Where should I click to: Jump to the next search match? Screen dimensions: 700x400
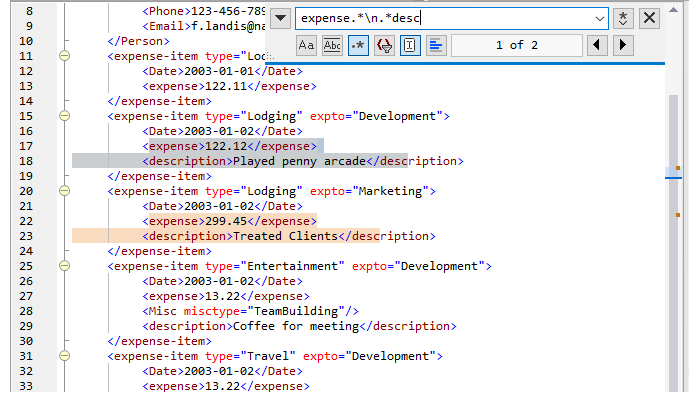623,45
